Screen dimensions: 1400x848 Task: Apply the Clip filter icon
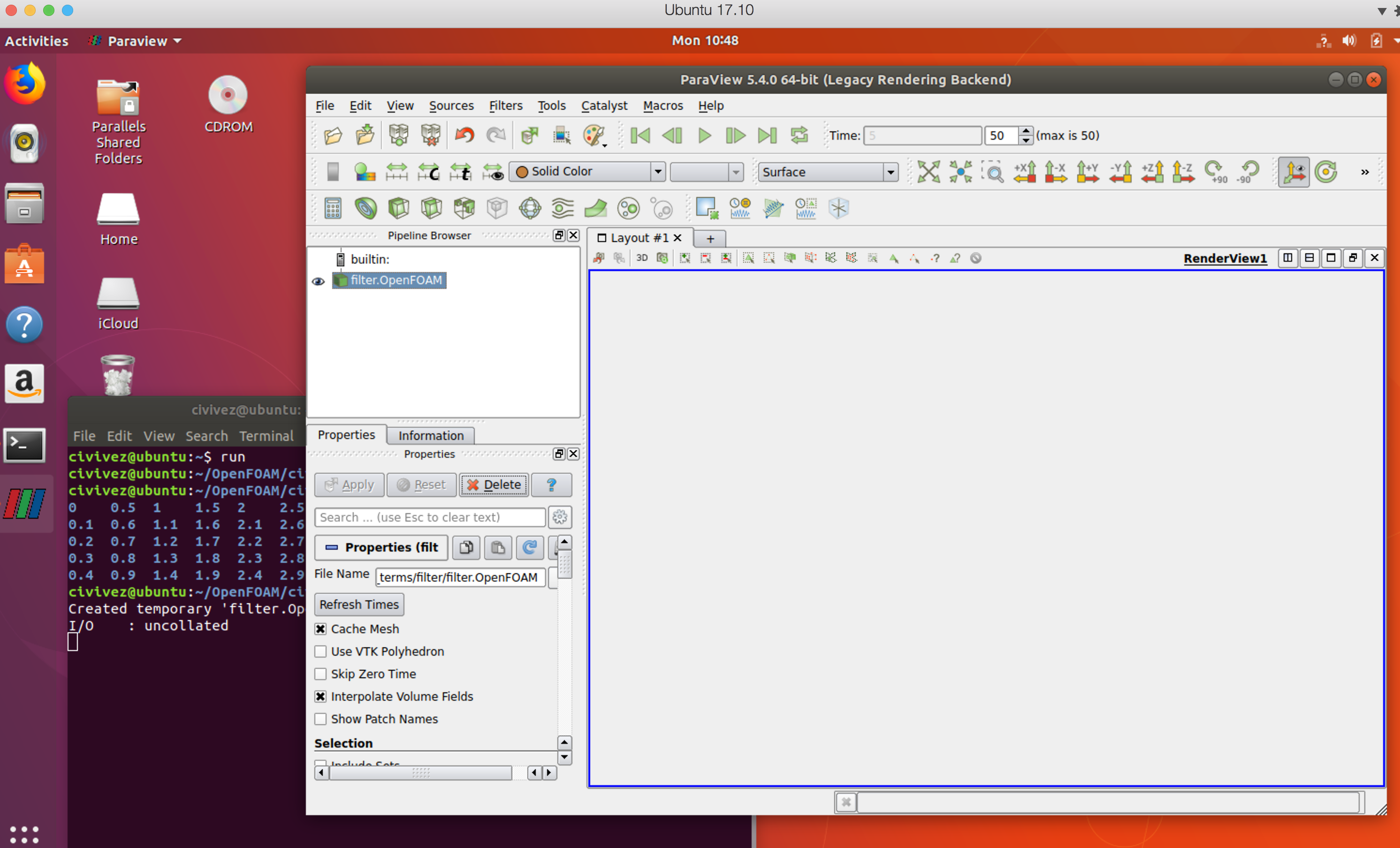pos(398,208)
